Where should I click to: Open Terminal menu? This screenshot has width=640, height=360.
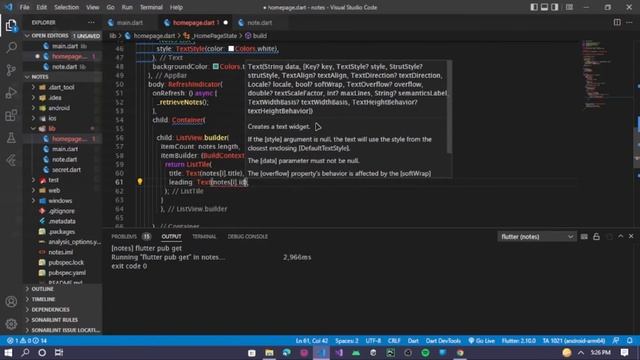pos(151,7)
